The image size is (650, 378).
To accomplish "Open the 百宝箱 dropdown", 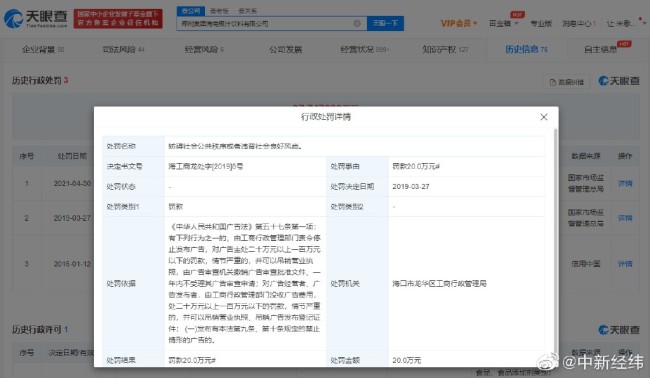I will 504,23.
